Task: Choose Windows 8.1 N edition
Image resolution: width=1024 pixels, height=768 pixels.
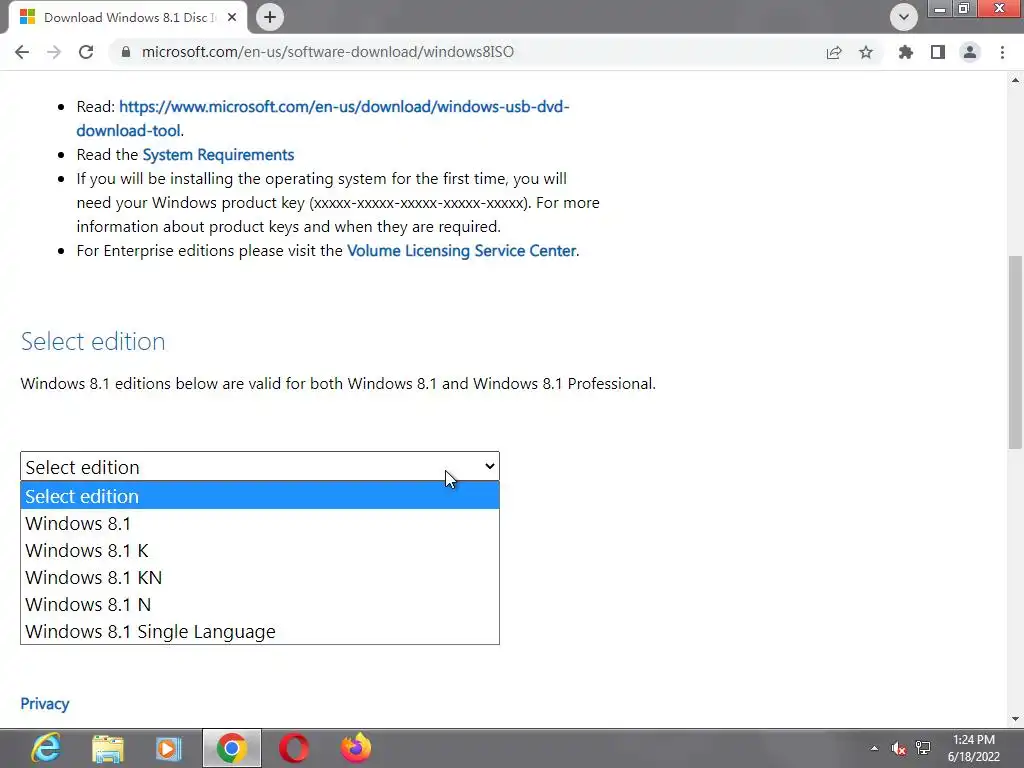Action: click(260, 605)
